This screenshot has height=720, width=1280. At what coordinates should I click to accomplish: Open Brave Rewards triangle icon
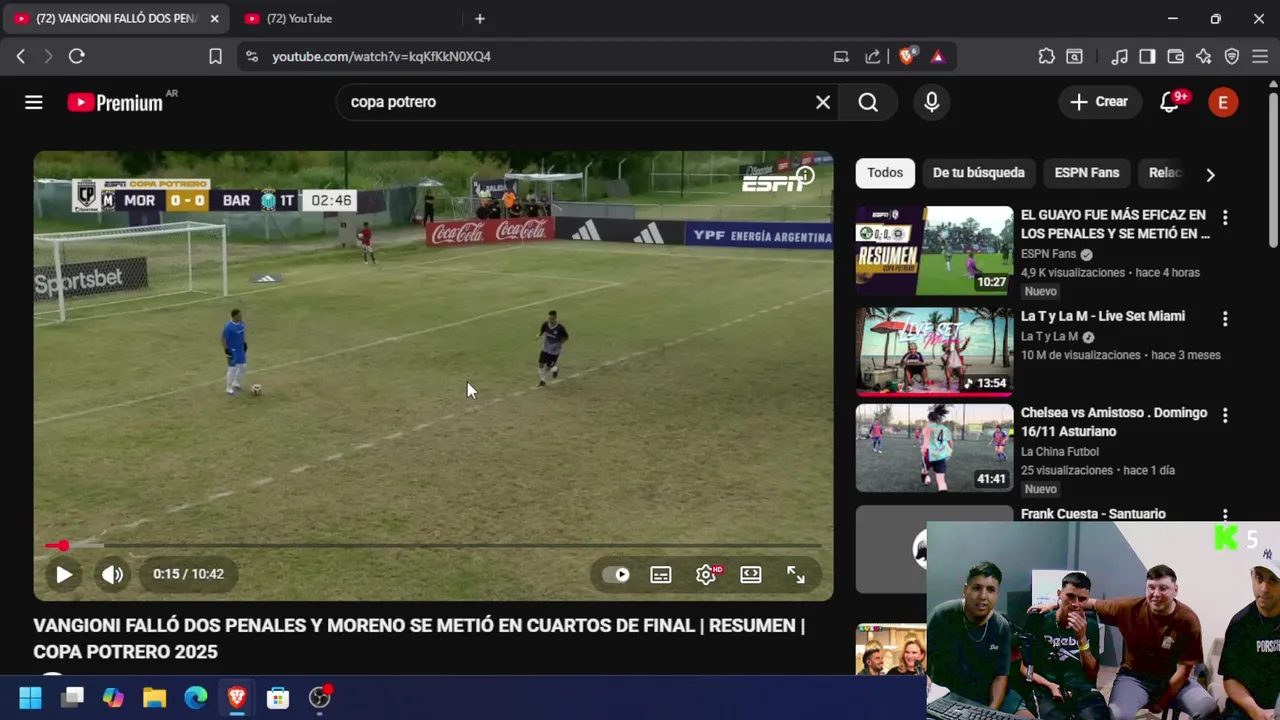[937, 57]
